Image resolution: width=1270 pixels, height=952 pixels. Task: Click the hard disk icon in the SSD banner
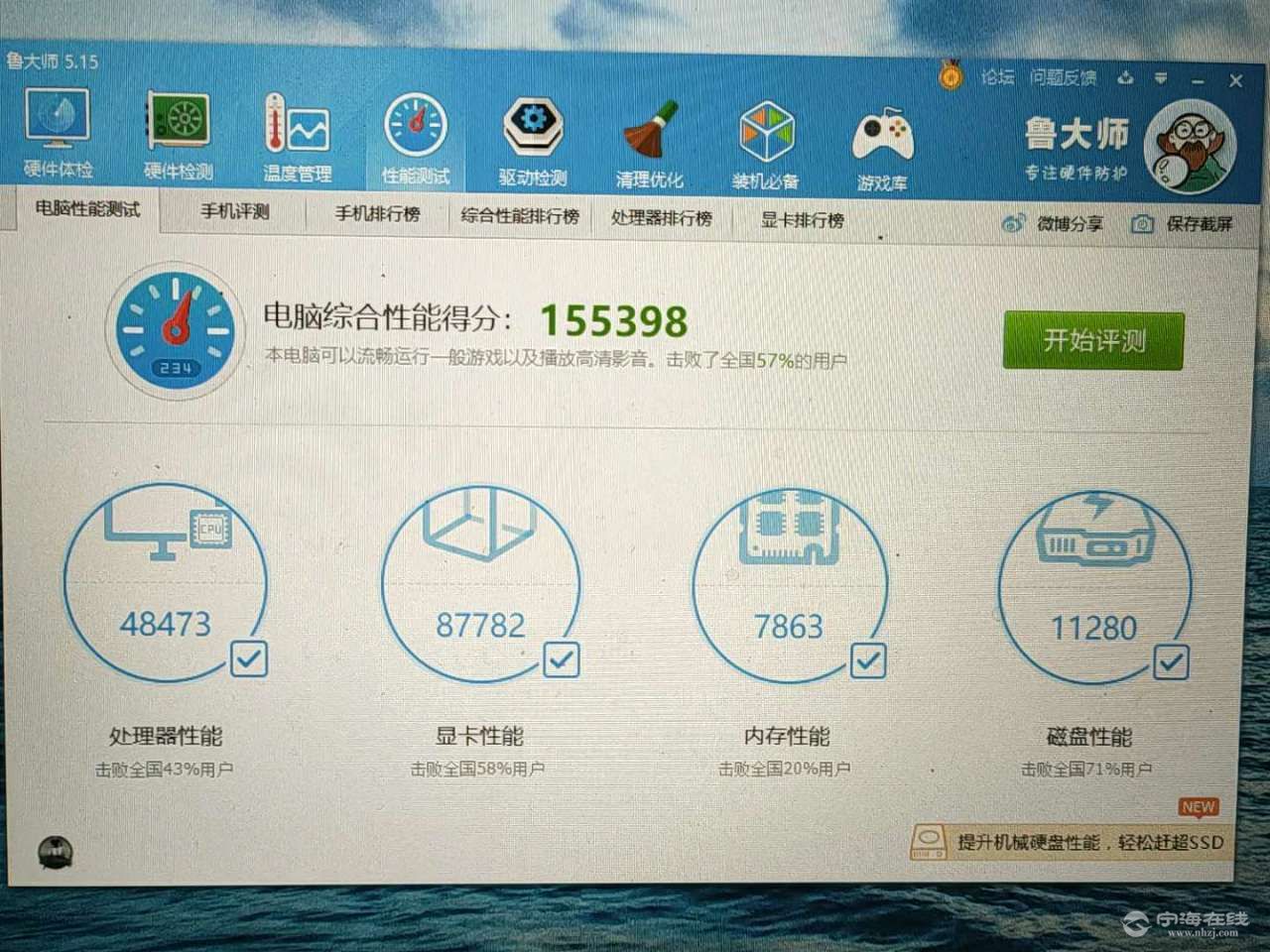[x=929, y=841]
